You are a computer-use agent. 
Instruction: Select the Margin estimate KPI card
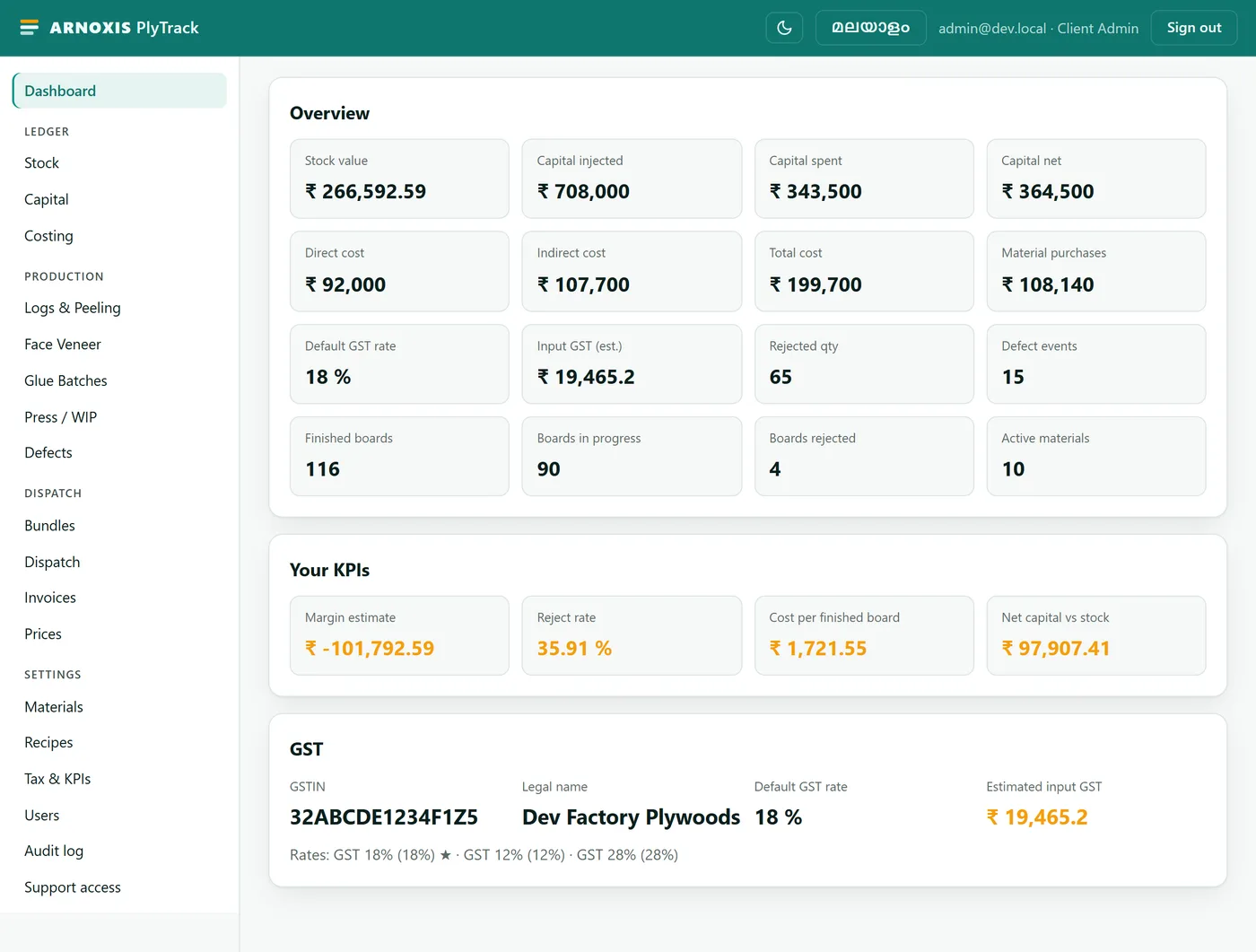(399, 635)
